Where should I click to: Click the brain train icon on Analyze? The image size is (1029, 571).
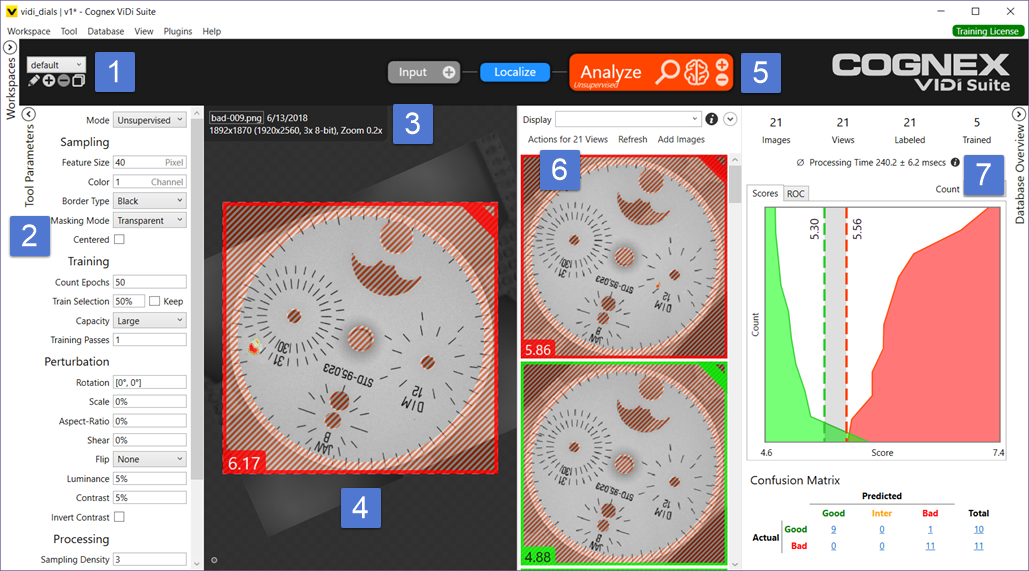(696, 72)
